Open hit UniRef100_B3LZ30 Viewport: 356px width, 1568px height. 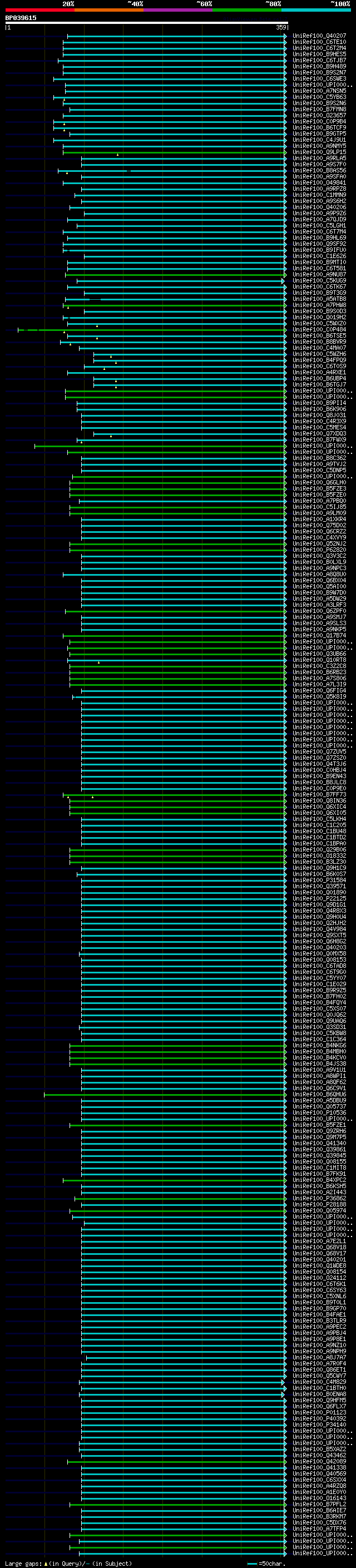[319, 862]
